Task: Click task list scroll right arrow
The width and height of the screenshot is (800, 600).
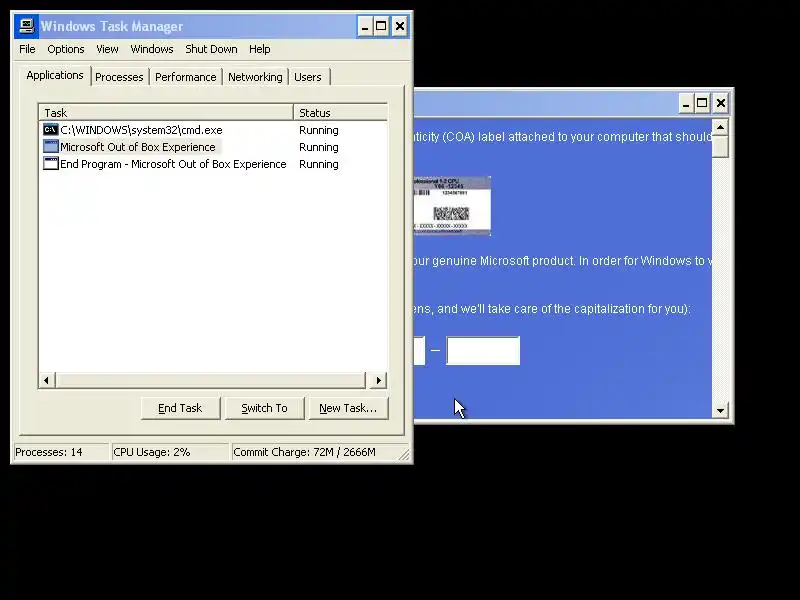Action: pyautogui.click(x=378, y=380)
